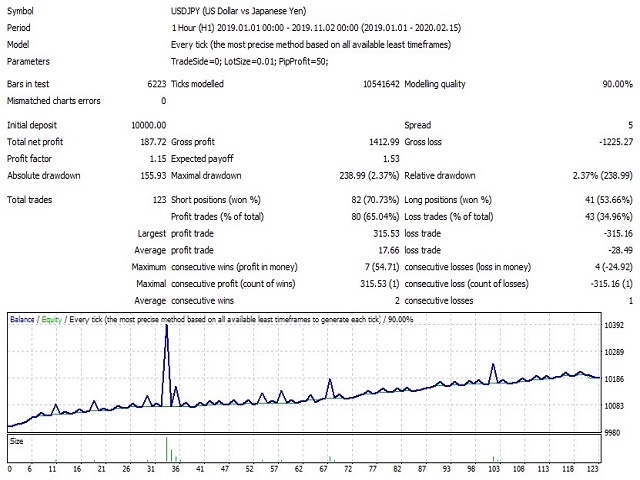This screenshot has height=480, width=640.
Task: Click the Balance legend label in chart
Action: click(x=22, y=319)
